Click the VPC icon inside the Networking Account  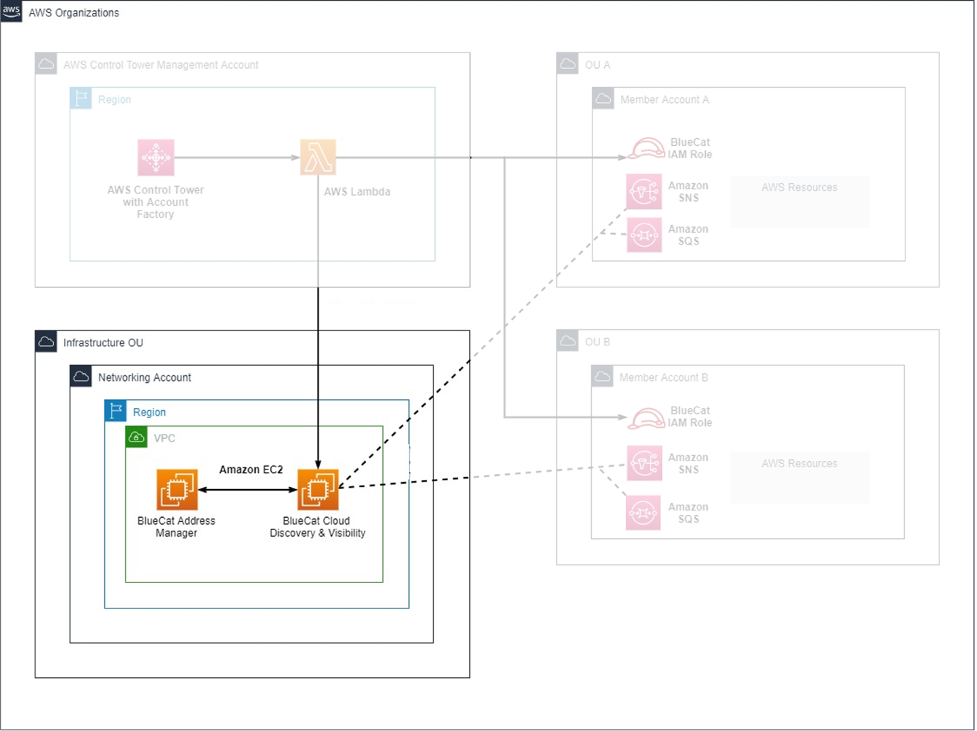click(135, 437)
